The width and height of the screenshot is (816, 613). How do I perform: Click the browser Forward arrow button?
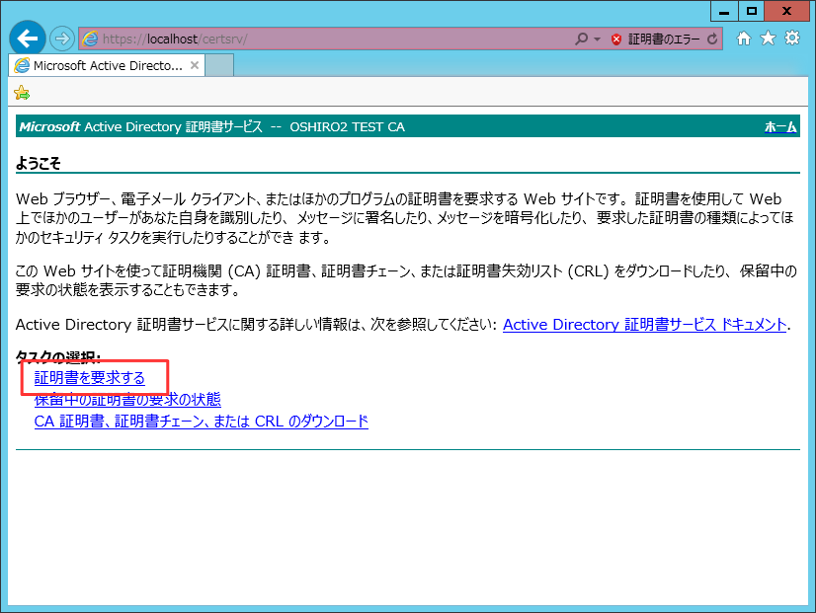62,39
